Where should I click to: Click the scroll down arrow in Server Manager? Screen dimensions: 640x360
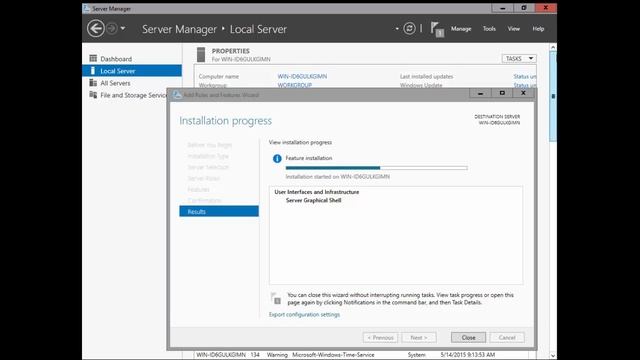tap(553, 356)
